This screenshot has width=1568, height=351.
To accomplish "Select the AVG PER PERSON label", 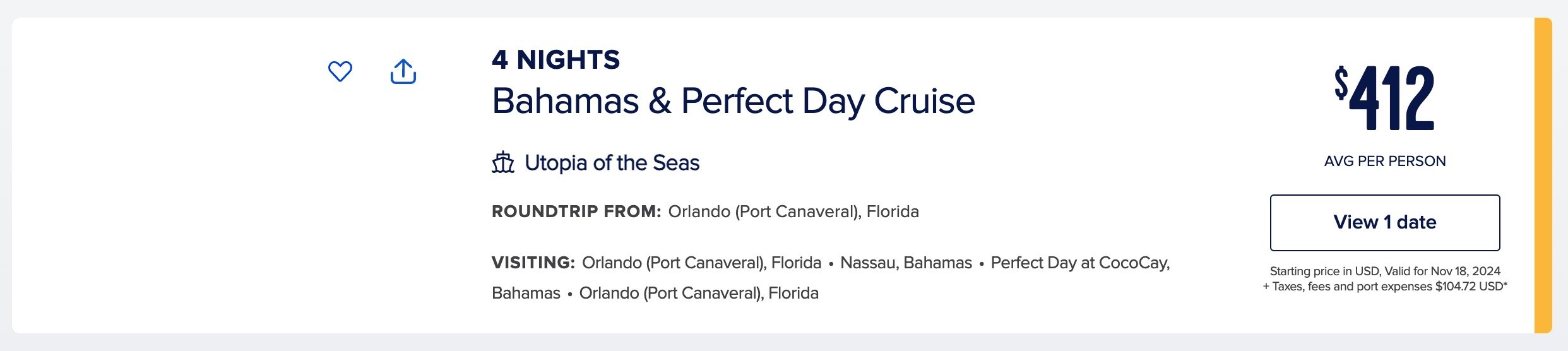I will tap(1385, 161).
